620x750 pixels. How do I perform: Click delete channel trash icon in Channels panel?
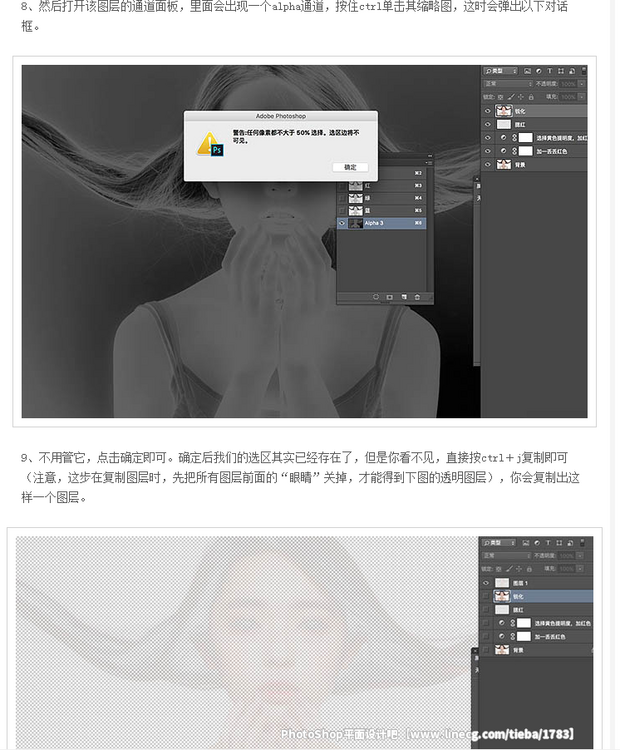417,297
